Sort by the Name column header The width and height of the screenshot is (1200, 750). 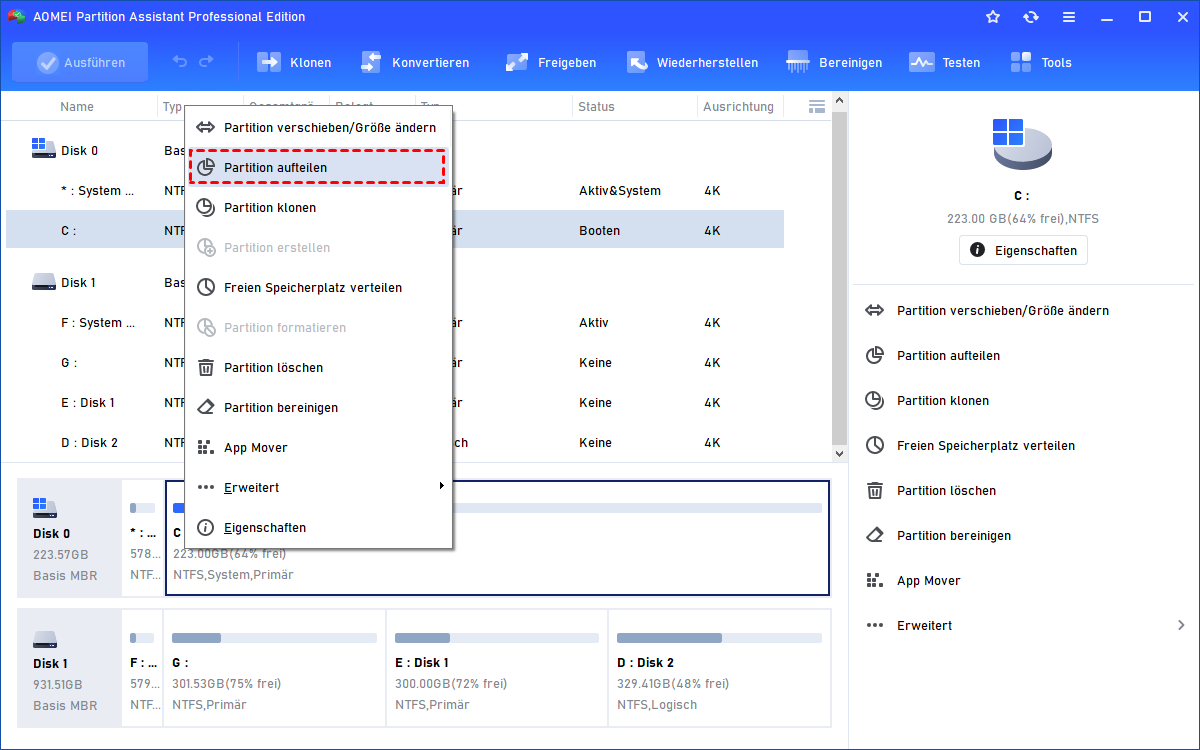click(x=77, y=107)
